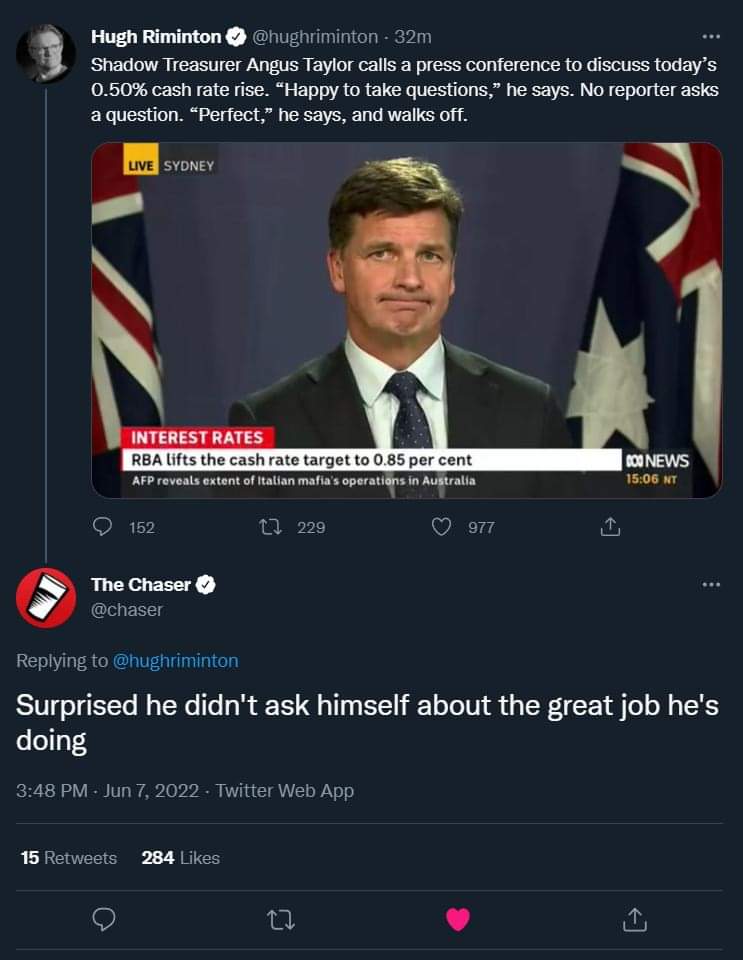Open the ABC News press conference image

[406, 320]
